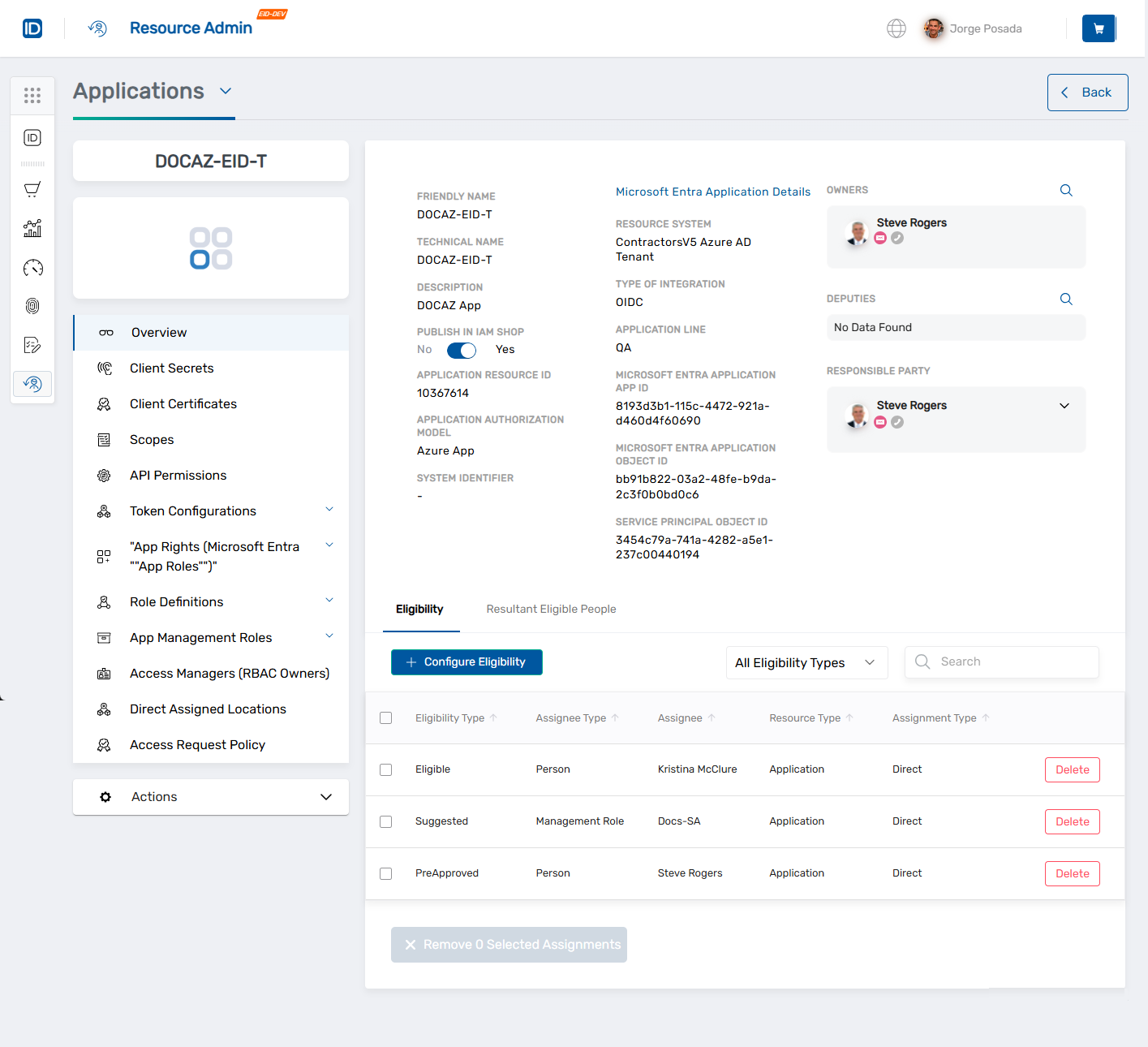Open the apps grid menu in the sidebar
Image resolution: width=1148 pixels, height=1047 pixels.
coord(32,95)
